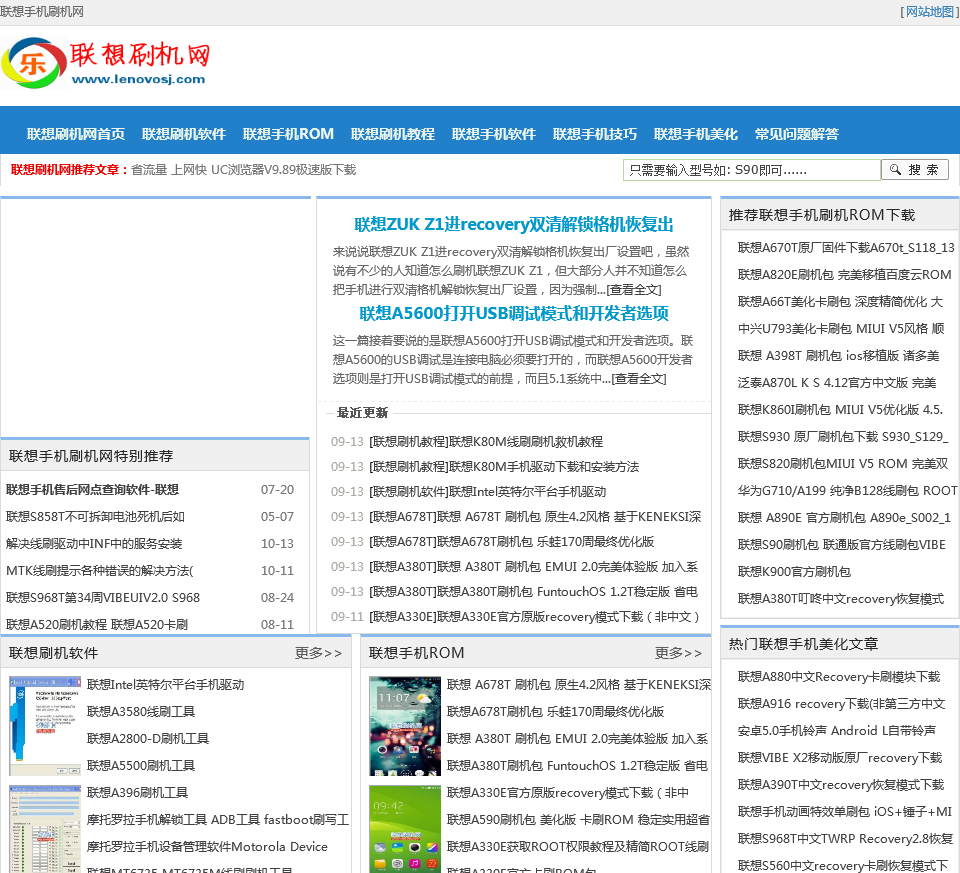960x873 pixels.
Task: Open 联想K900官方刷机包 in ROM sidebar
Action: click(794, 572)
